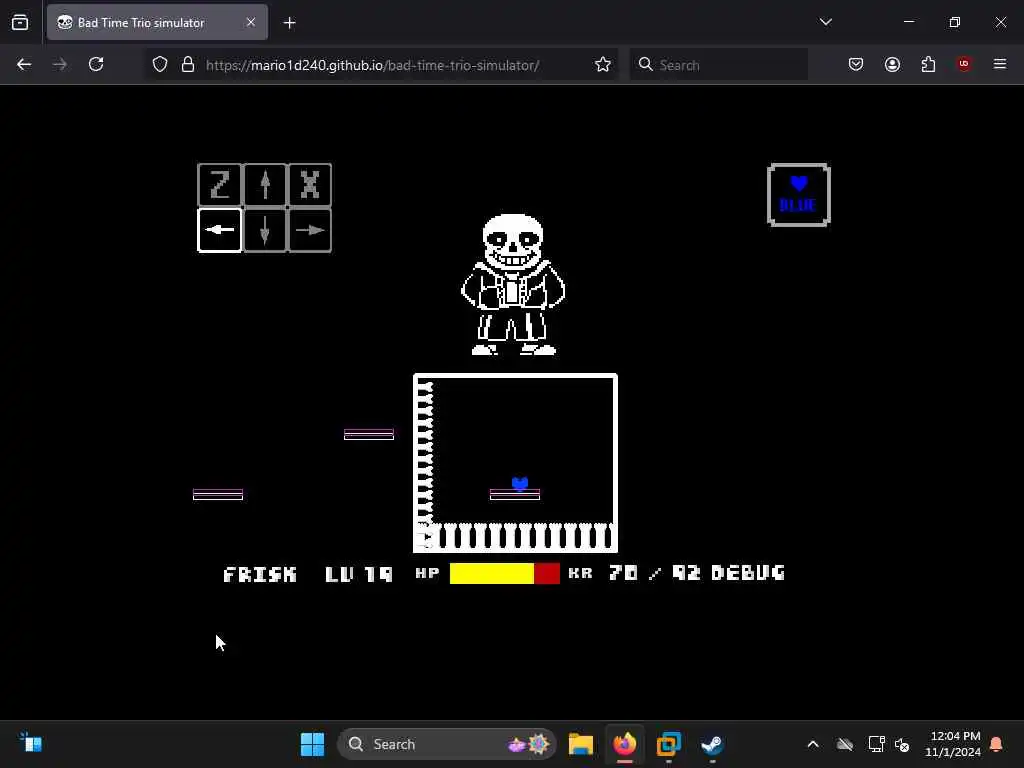Tap the up arrow control key
1024x768 pixels.
tap(264, 185)
